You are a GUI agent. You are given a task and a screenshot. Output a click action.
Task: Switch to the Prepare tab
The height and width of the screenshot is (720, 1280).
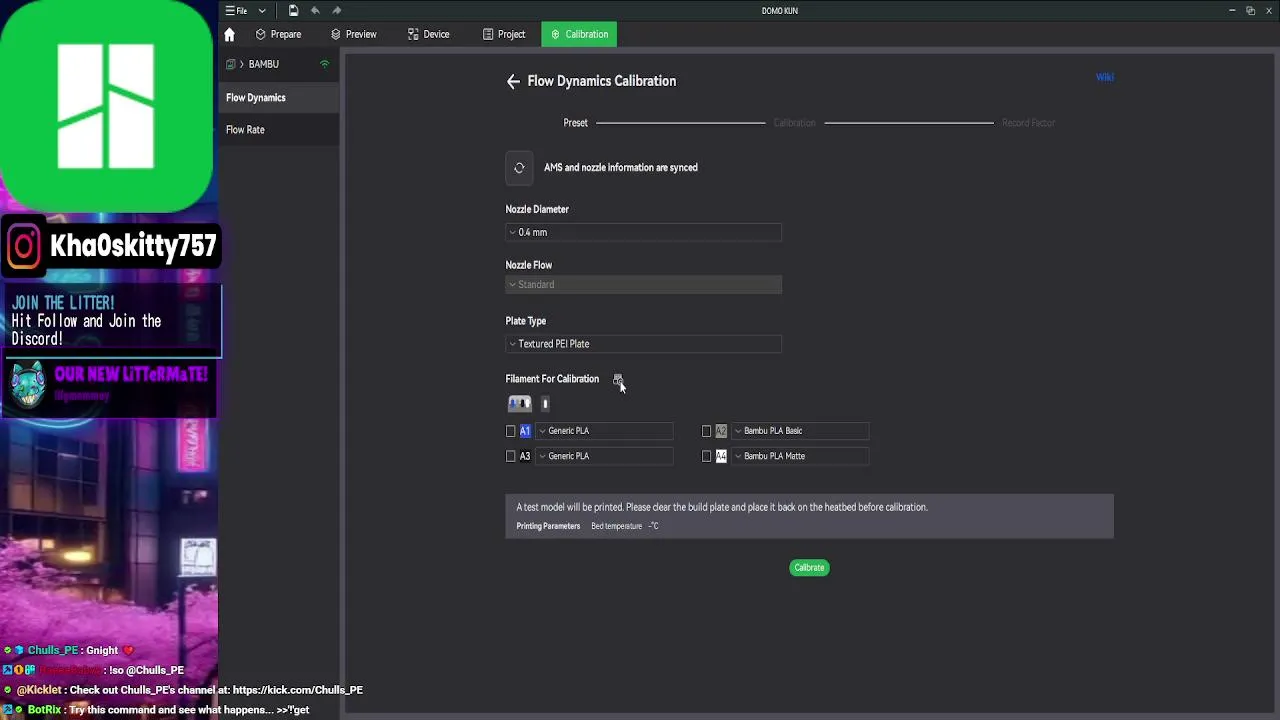278,34
